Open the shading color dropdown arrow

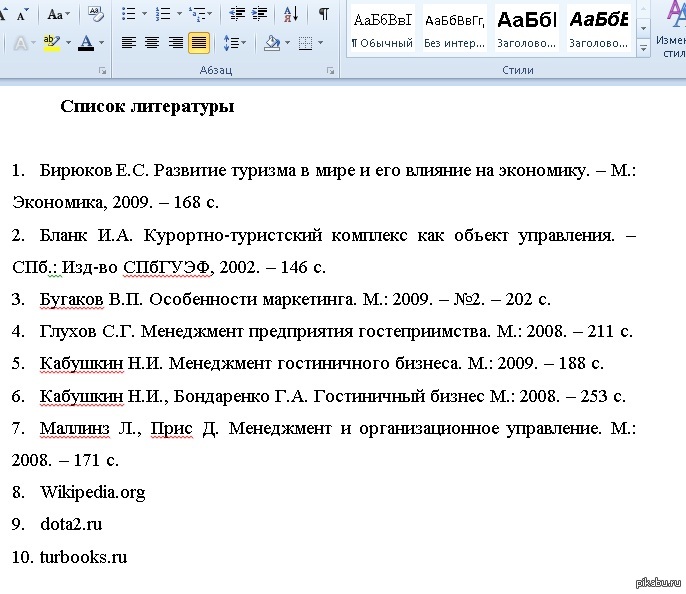tap(287, 42)
